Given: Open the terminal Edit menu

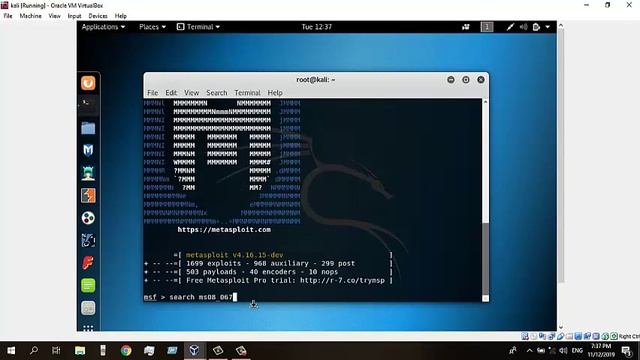Looking at the screenshot, I should pos(171,93).
